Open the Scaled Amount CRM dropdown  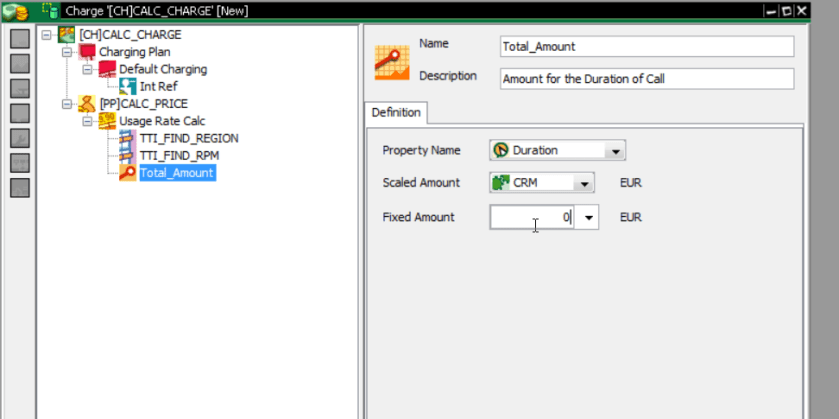point(584,183)
